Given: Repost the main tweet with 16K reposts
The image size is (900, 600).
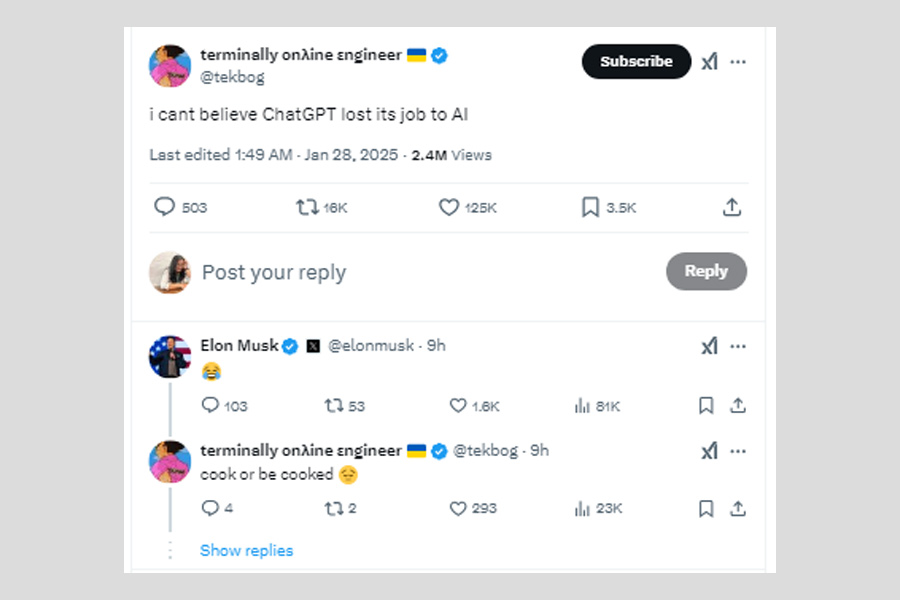Looking at the screenshot, I should (307, 207).
